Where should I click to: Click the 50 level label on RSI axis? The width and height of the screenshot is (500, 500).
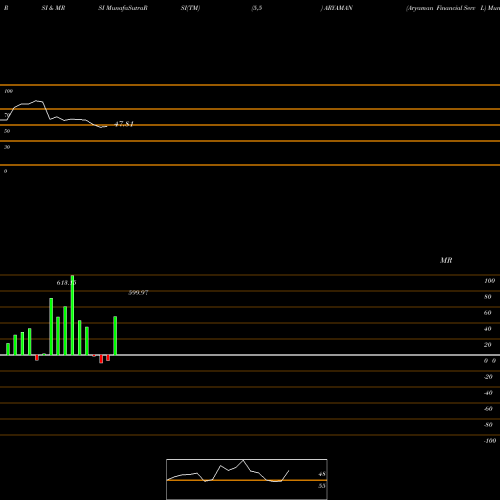7,131
